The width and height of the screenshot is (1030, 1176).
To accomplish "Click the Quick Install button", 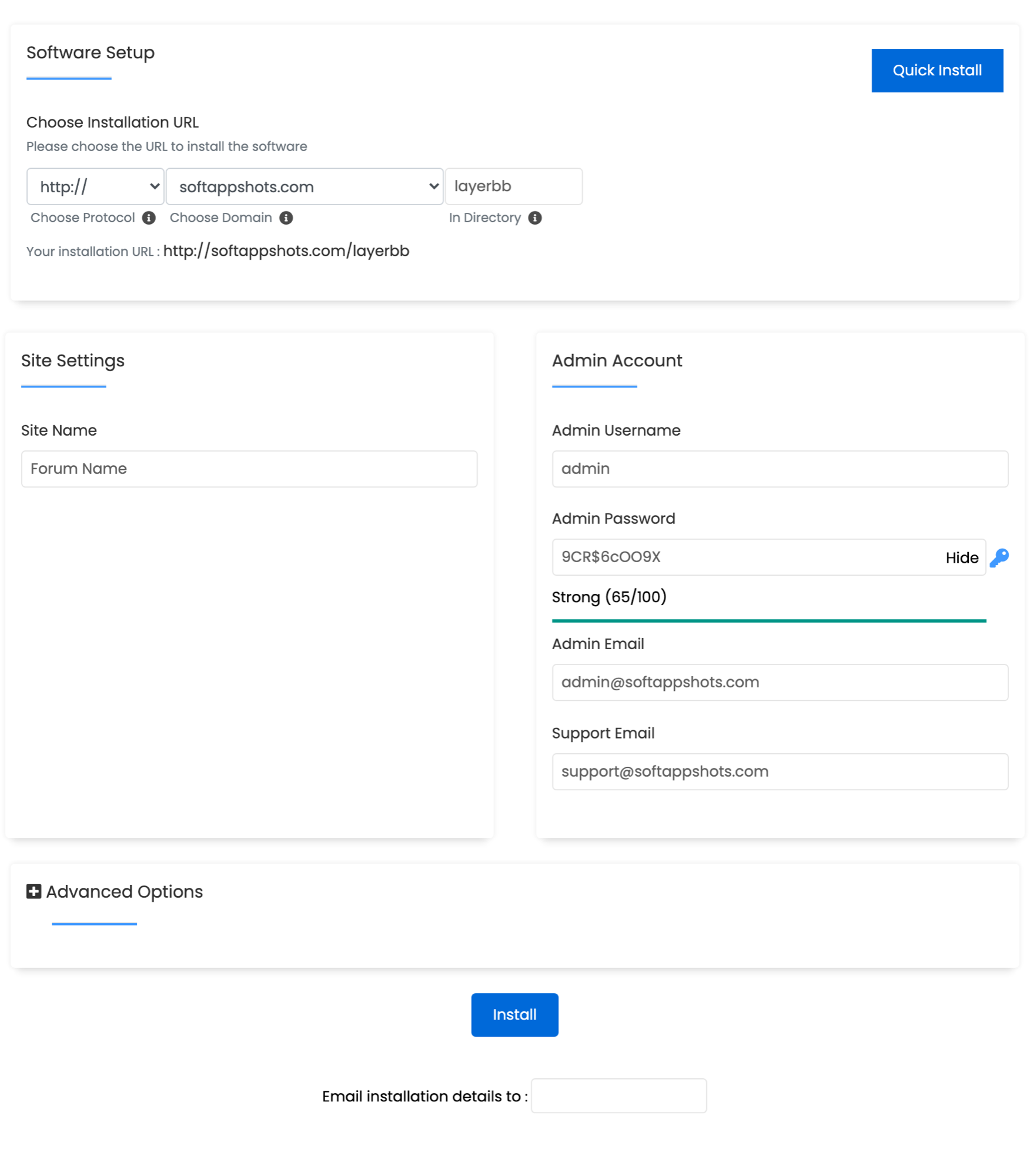I will (x=937, y=70).
